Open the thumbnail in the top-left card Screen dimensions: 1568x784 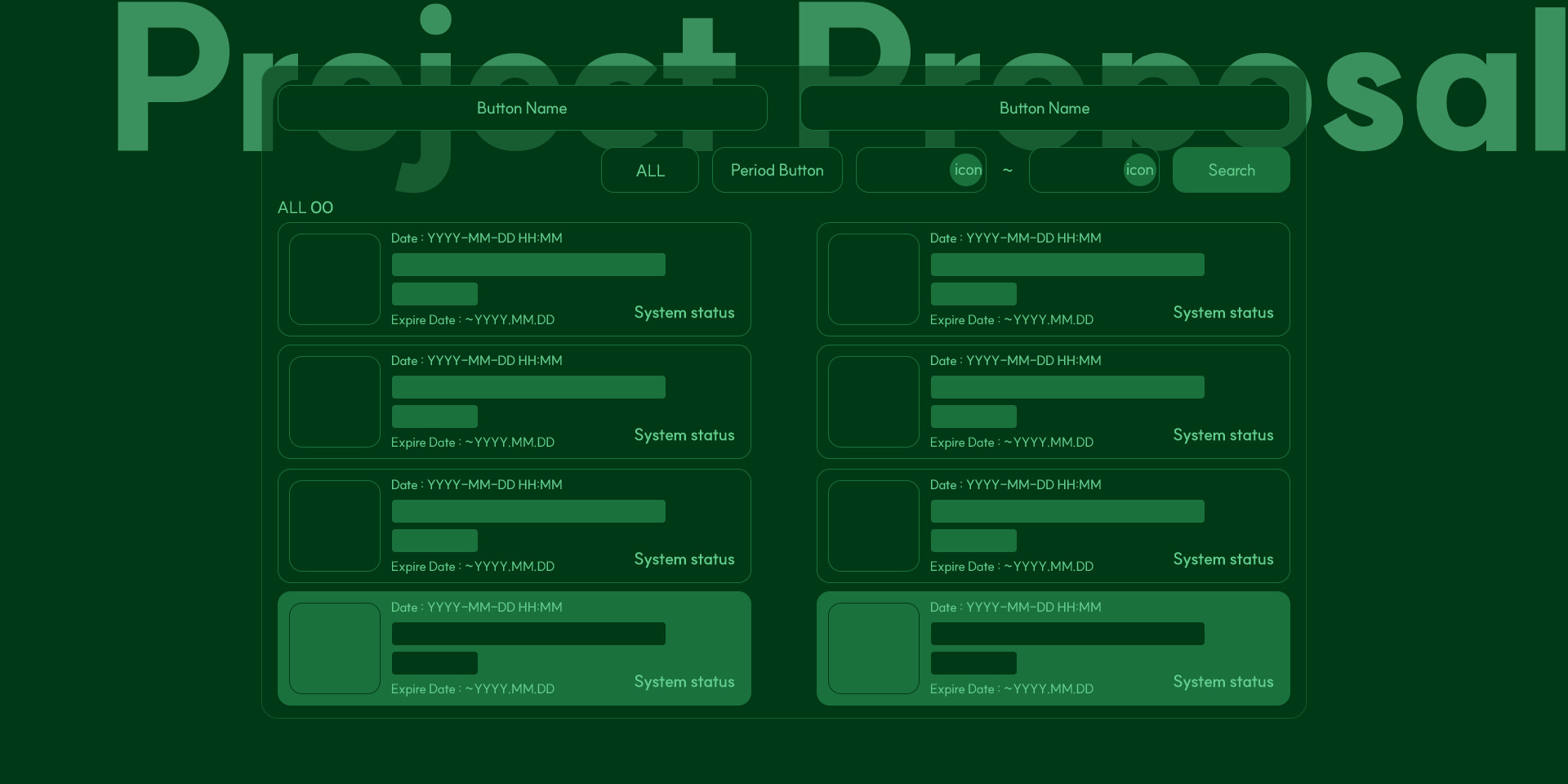coord(335,279)
